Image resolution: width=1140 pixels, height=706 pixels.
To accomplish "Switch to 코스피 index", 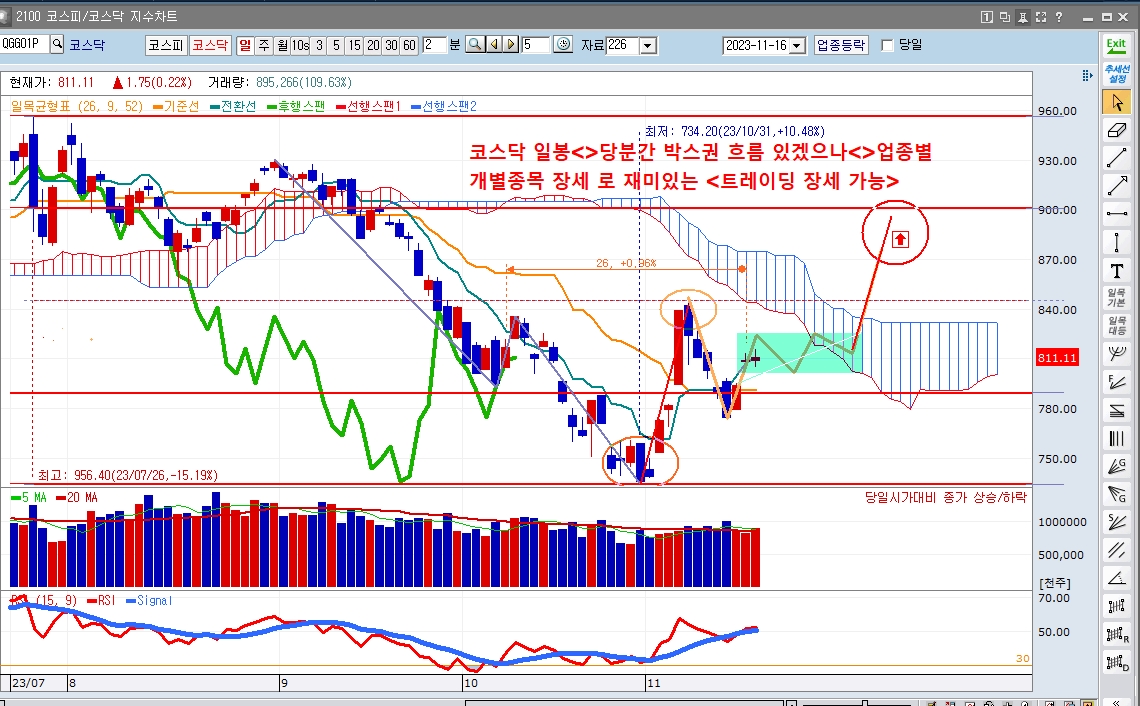I will pos(166,45).
